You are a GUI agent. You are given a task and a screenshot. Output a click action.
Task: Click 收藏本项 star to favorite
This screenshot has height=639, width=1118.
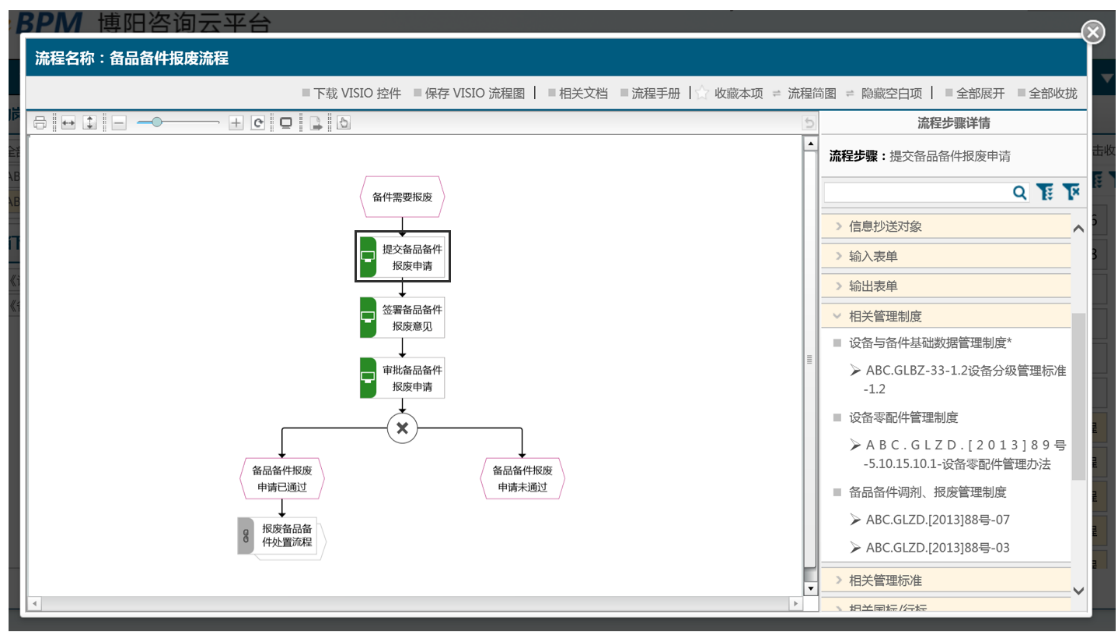pyautogui.click(x=730, y=93)
